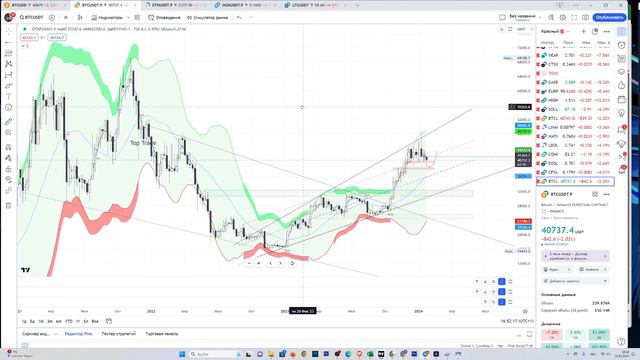The width and height of the screenshot is (640, 360).
Task: Open the Trading Panel tab
Action: click(x=162, y=333)
